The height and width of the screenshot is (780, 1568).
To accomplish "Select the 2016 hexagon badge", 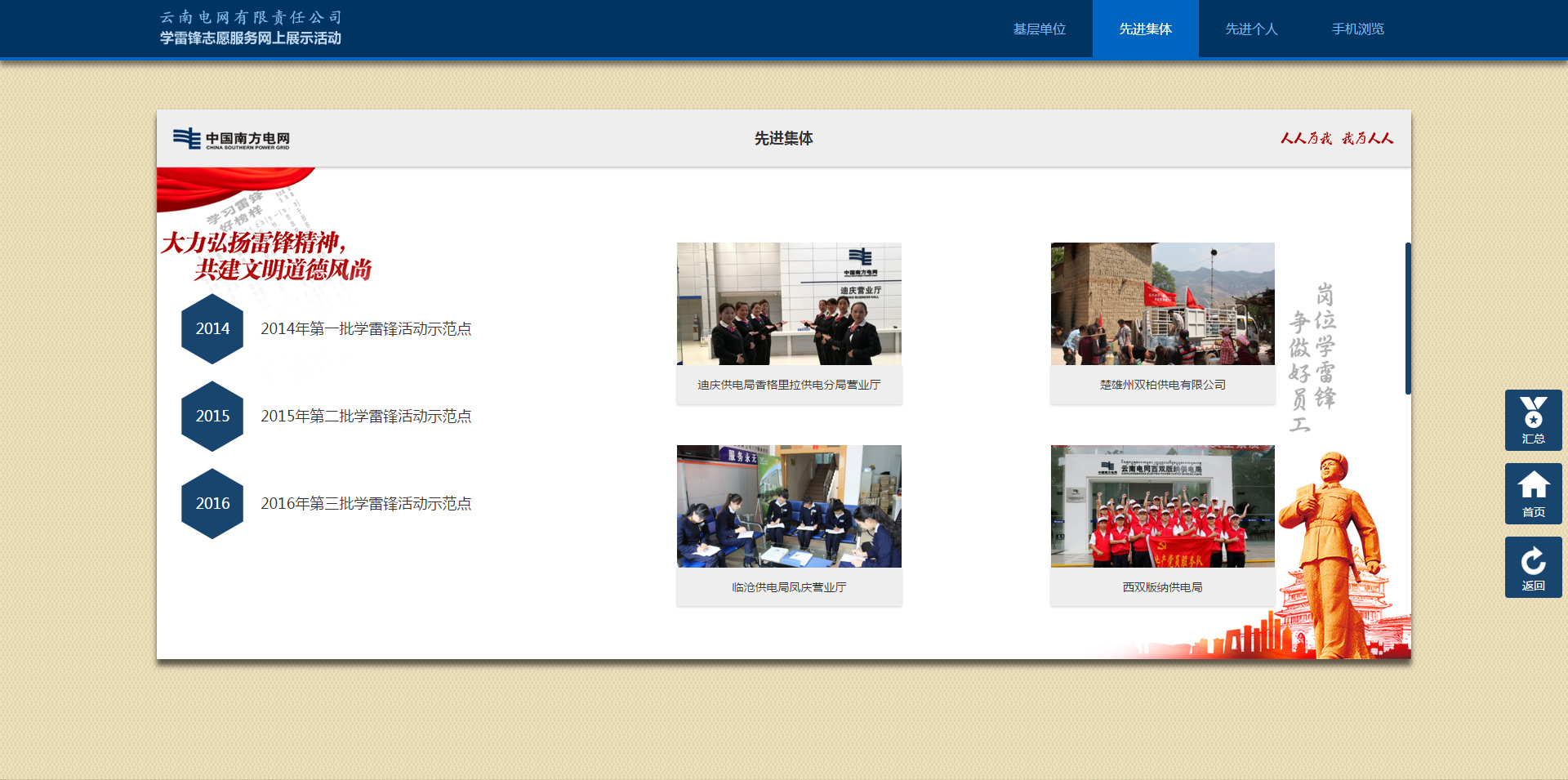I will coord(212,503).
